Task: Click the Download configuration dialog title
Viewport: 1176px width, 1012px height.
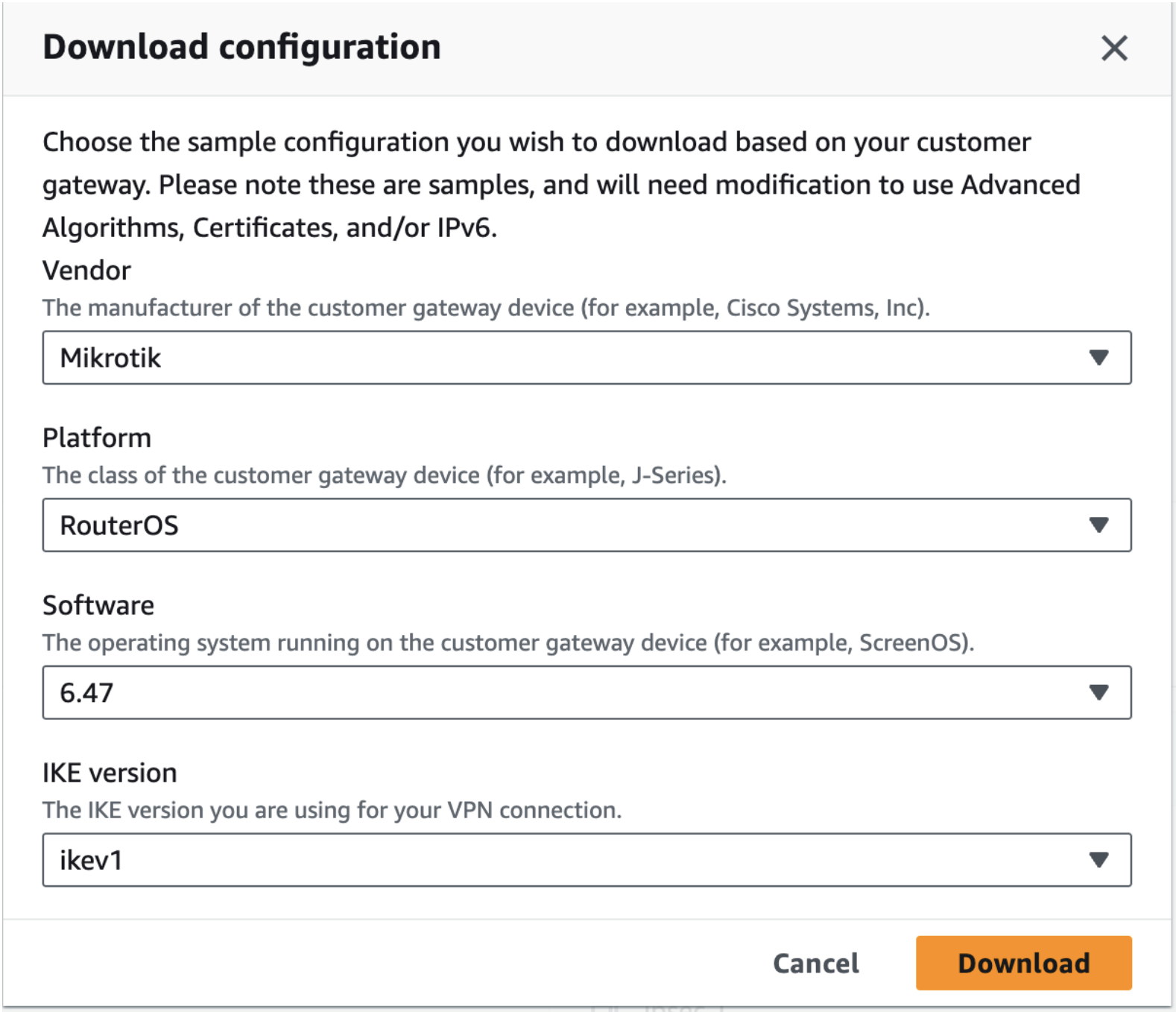Action: click(x=241, y=47)
